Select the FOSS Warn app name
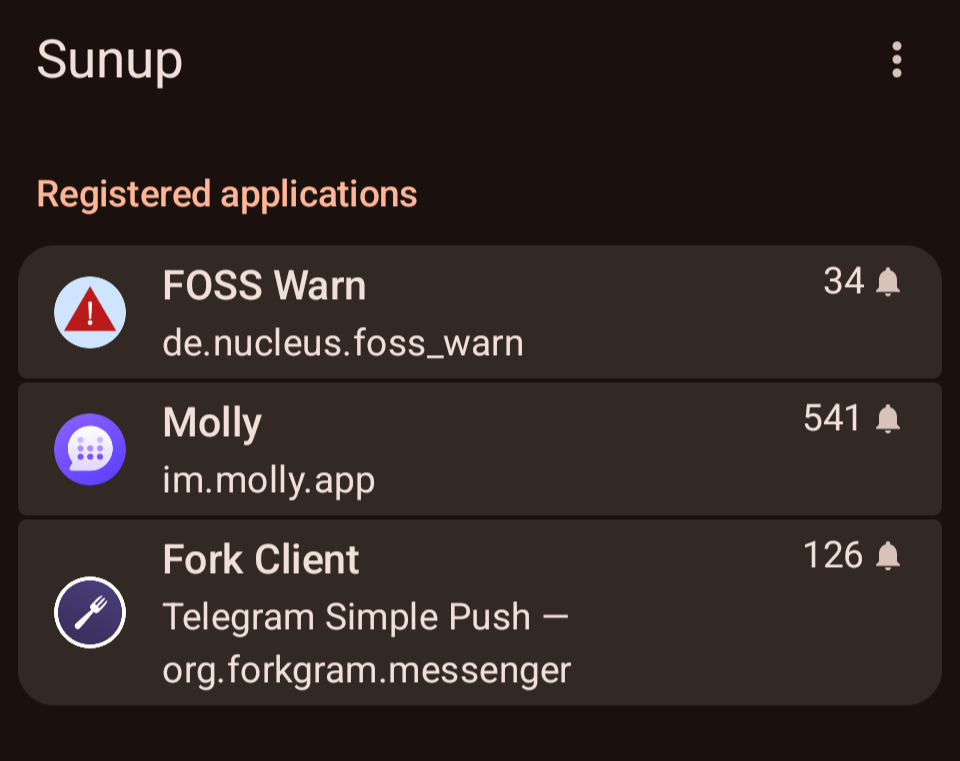 click(264, 286)
